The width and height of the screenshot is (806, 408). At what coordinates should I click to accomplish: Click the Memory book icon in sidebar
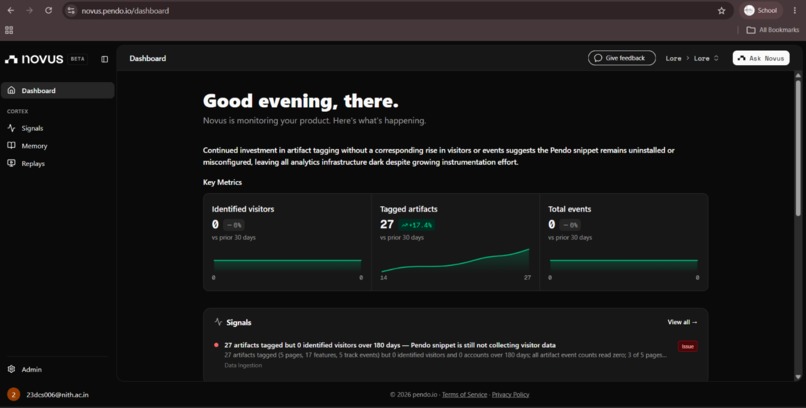[x=11, y=145]
